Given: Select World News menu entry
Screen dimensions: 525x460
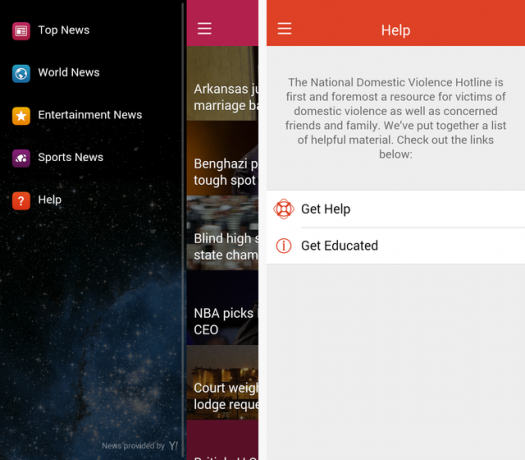Looking at the screenshot, I should [x=69, y=72].
